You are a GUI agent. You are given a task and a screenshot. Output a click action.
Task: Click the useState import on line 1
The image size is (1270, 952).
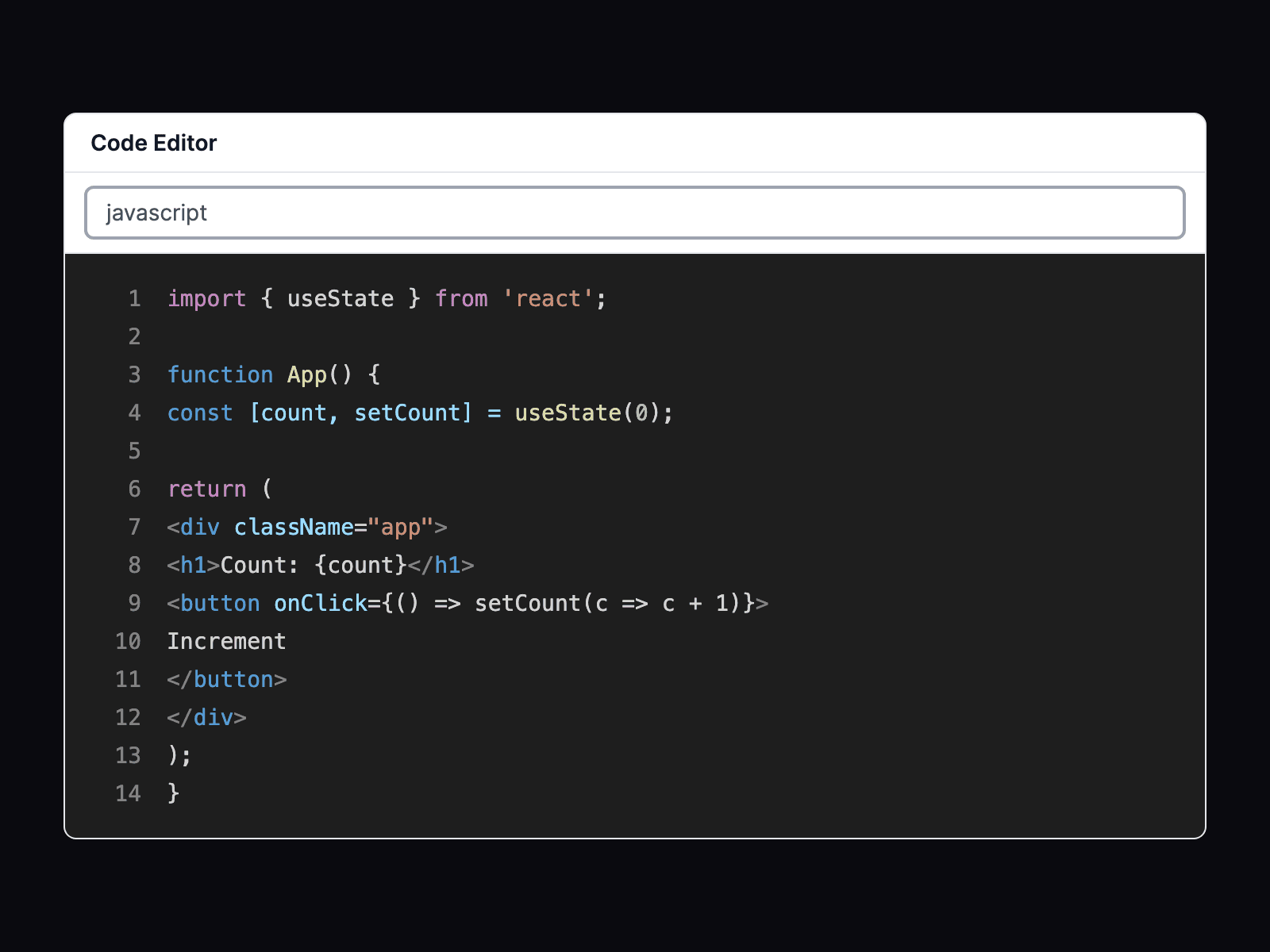(340, 298)
